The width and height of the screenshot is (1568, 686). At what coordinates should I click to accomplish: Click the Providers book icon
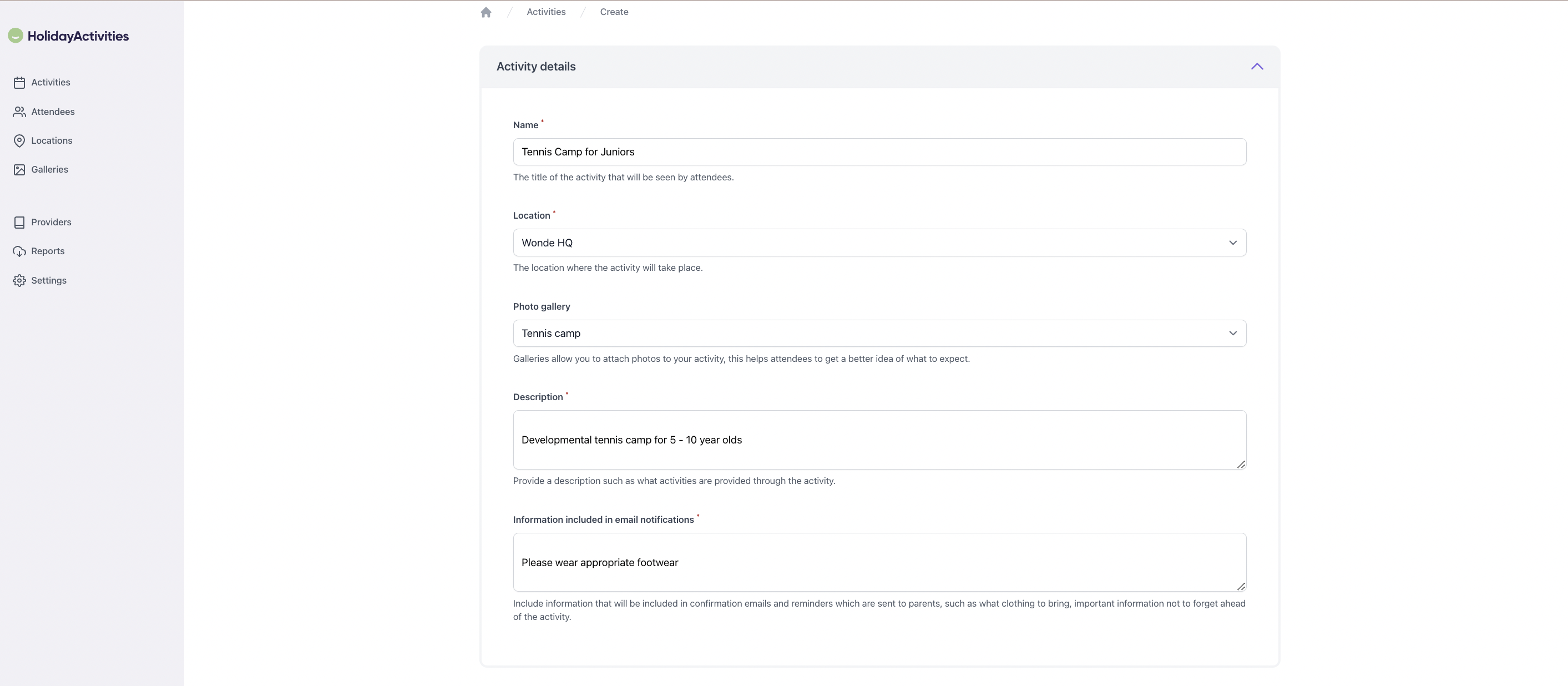tap(19, 222)
